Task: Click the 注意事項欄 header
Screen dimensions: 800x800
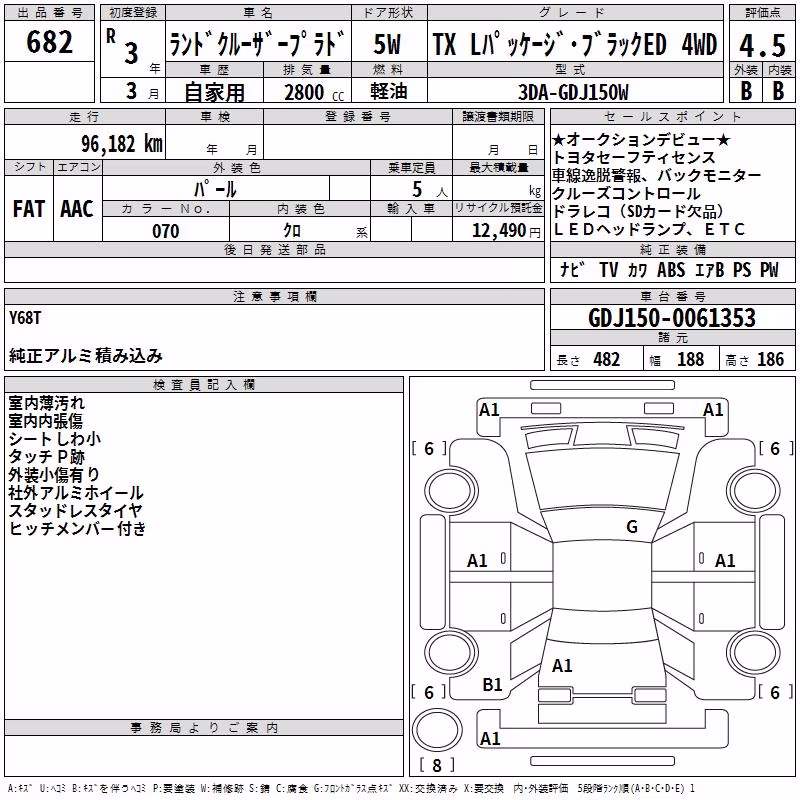Action: point(274,296)
